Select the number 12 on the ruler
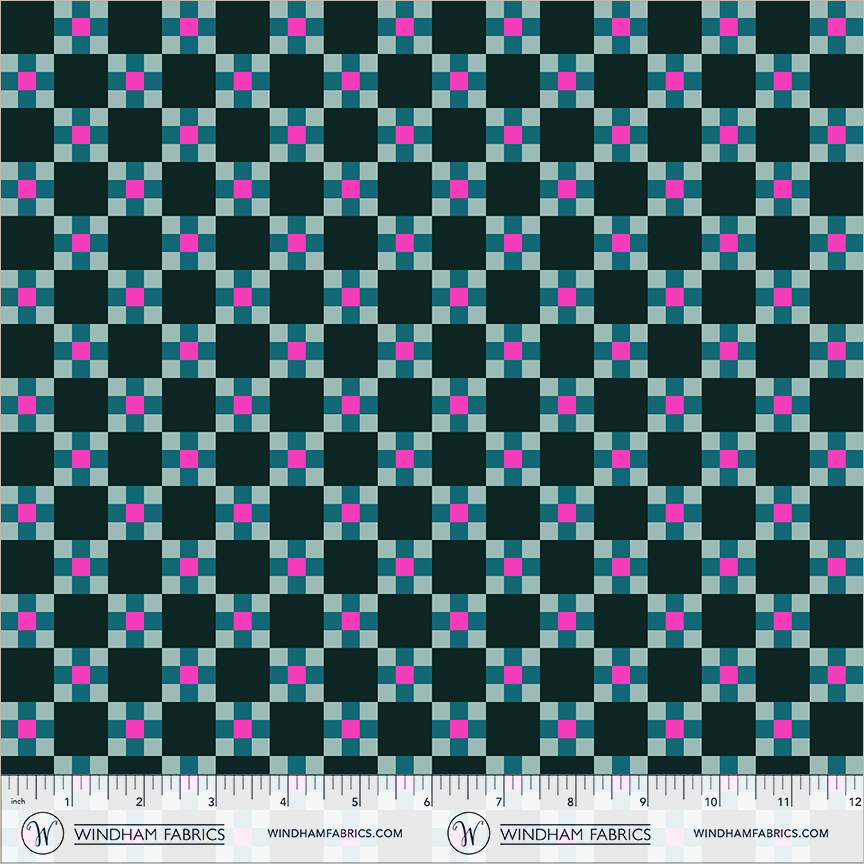This screenshot has height=864, width=864. pos(855,802)
